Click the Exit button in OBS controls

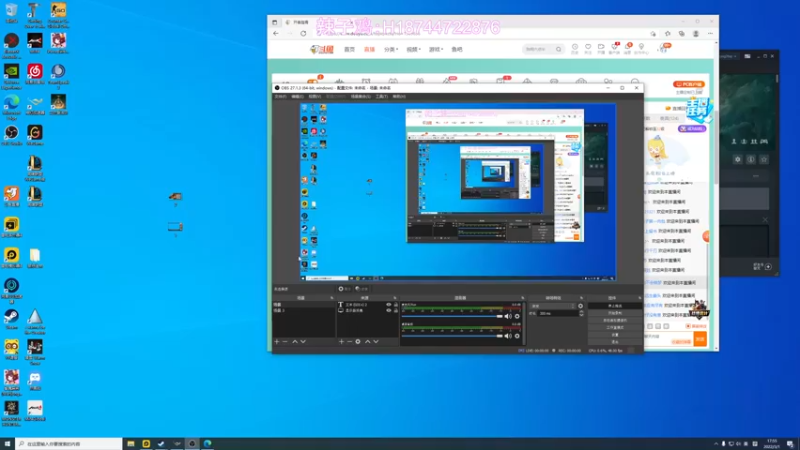tap(615, 342)
